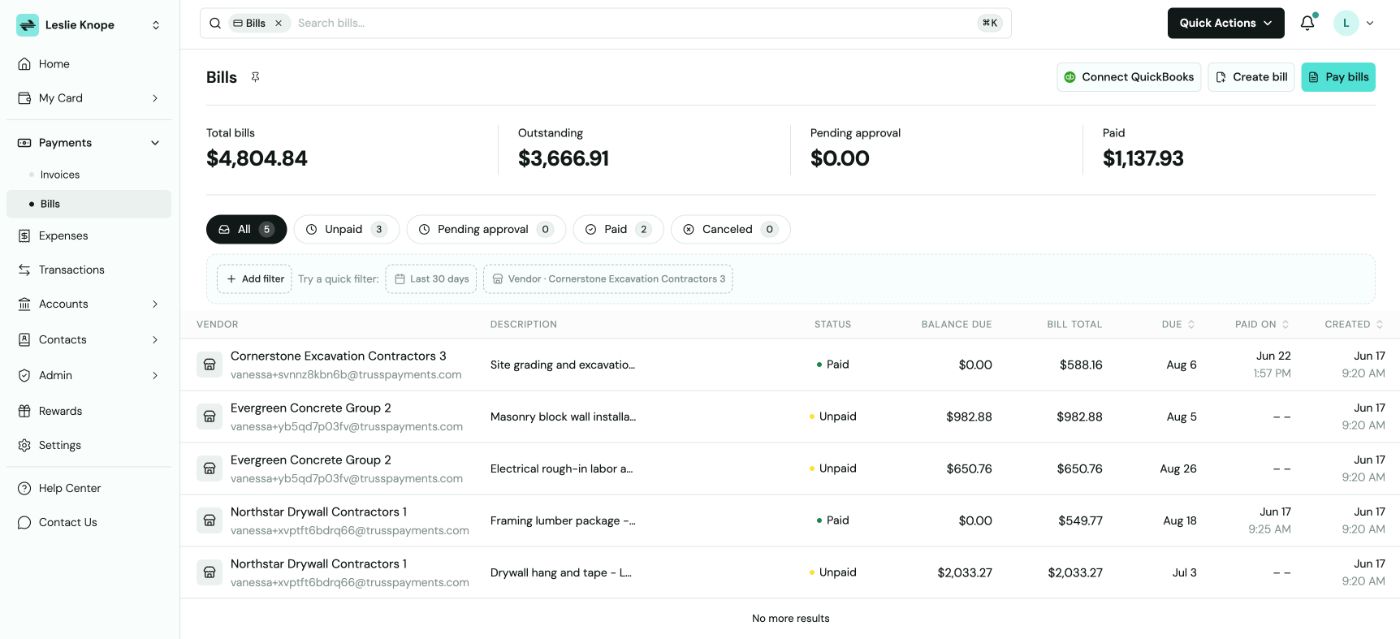
Task: Click the vendor icon on the Electrical rough-in row
Action: pos(209,469)
